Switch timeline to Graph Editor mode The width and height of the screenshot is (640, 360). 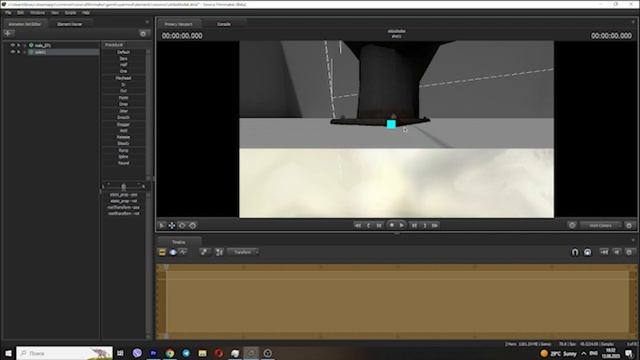click(183, 252)
